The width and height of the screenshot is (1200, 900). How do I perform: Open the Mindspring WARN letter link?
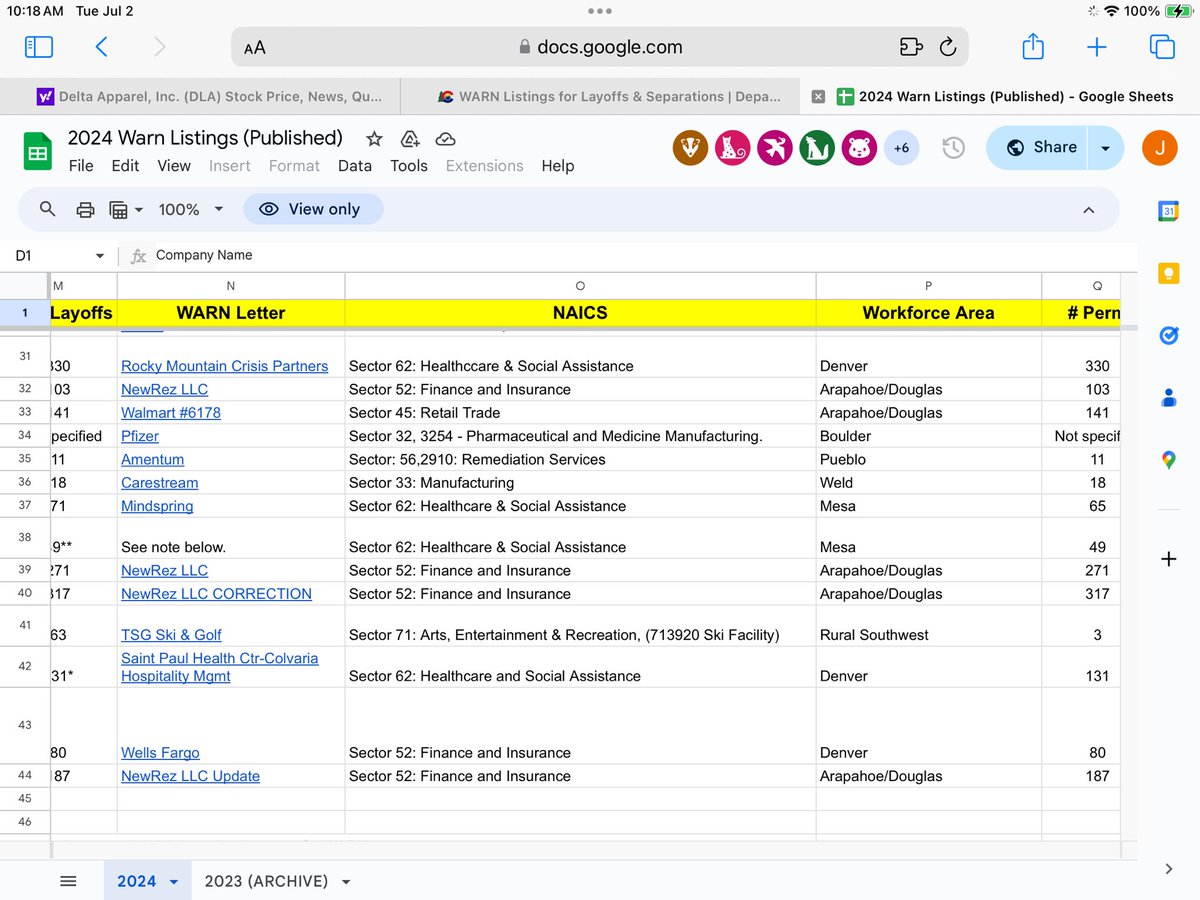[x=157, y=506]
